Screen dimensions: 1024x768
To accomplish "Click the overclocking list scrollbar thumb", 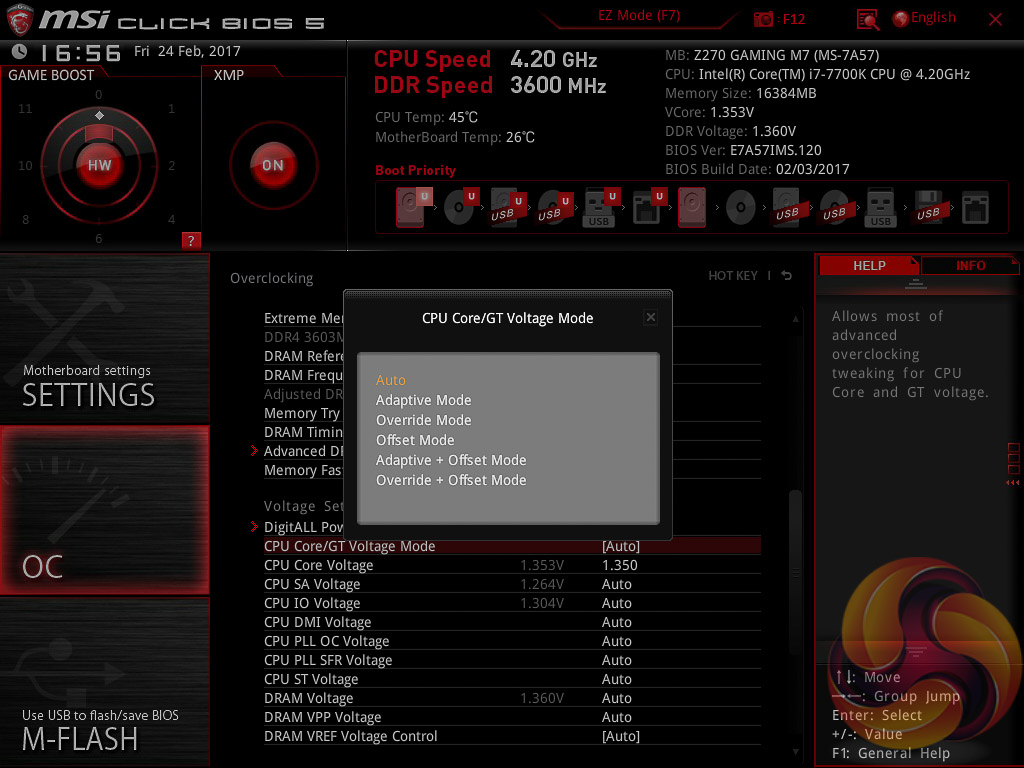I will (795, 571).
